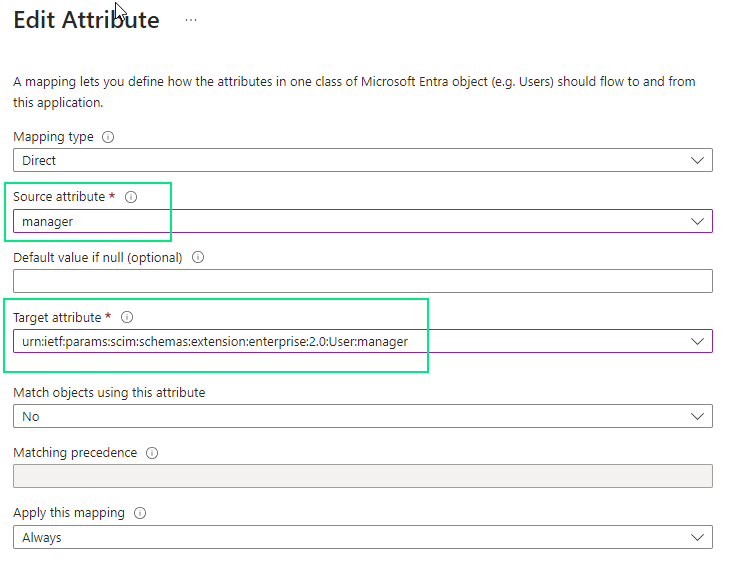The width and height of the screenshot is (743, 566).
Task: Click the Target attribute field label
Action: click(x=57, y=317)
